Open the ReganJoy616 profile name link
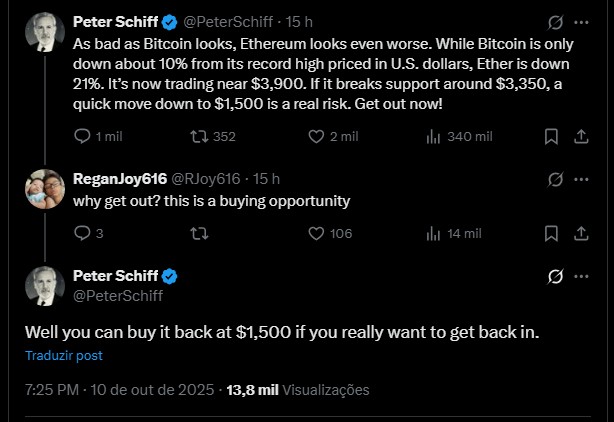The image size is (614, 422). [117, 179]
